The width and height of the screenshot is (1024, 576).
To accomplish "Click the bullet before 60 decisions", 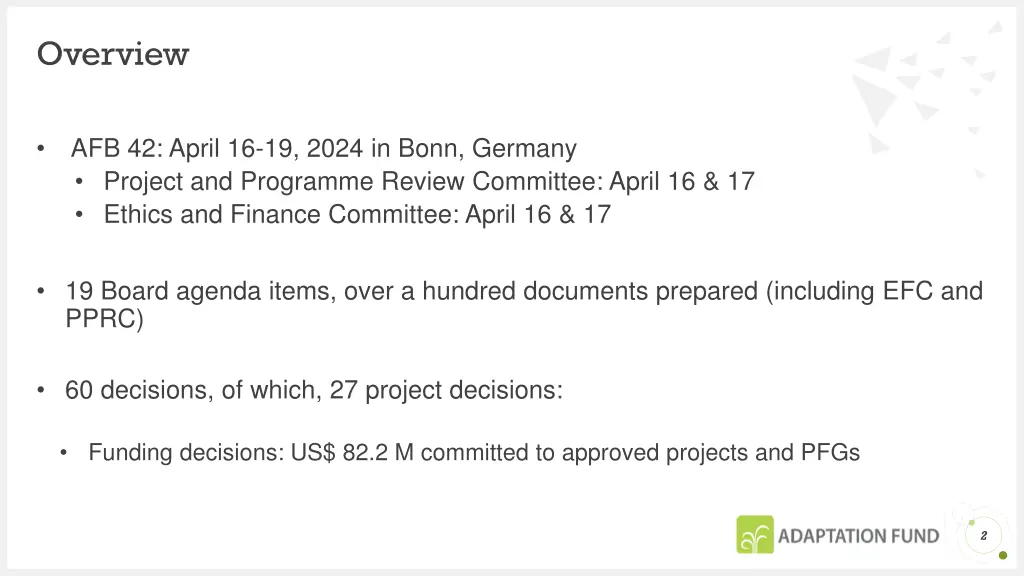I will [x=41, y=391].
